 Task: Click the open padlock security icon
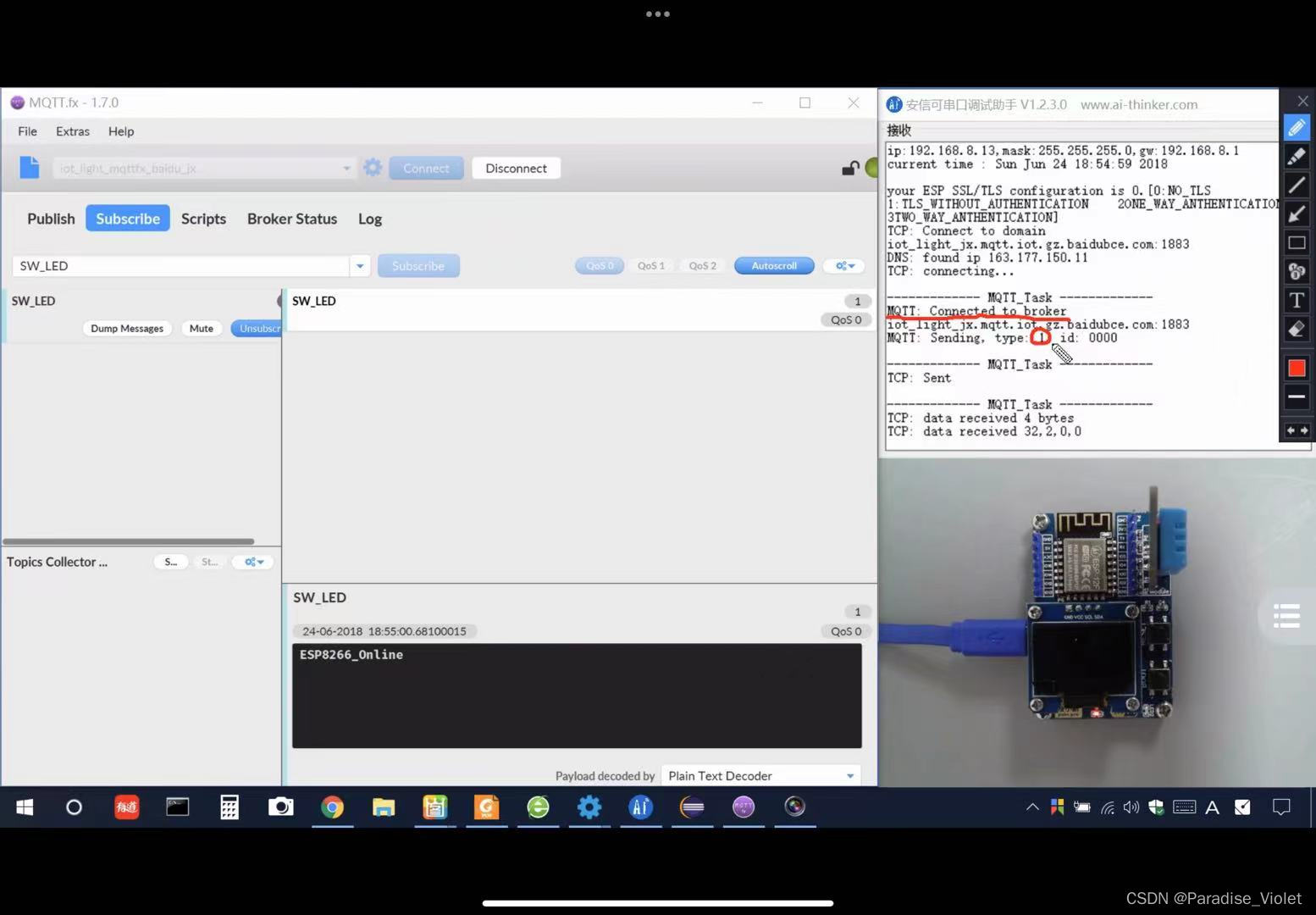pos(850,168)
